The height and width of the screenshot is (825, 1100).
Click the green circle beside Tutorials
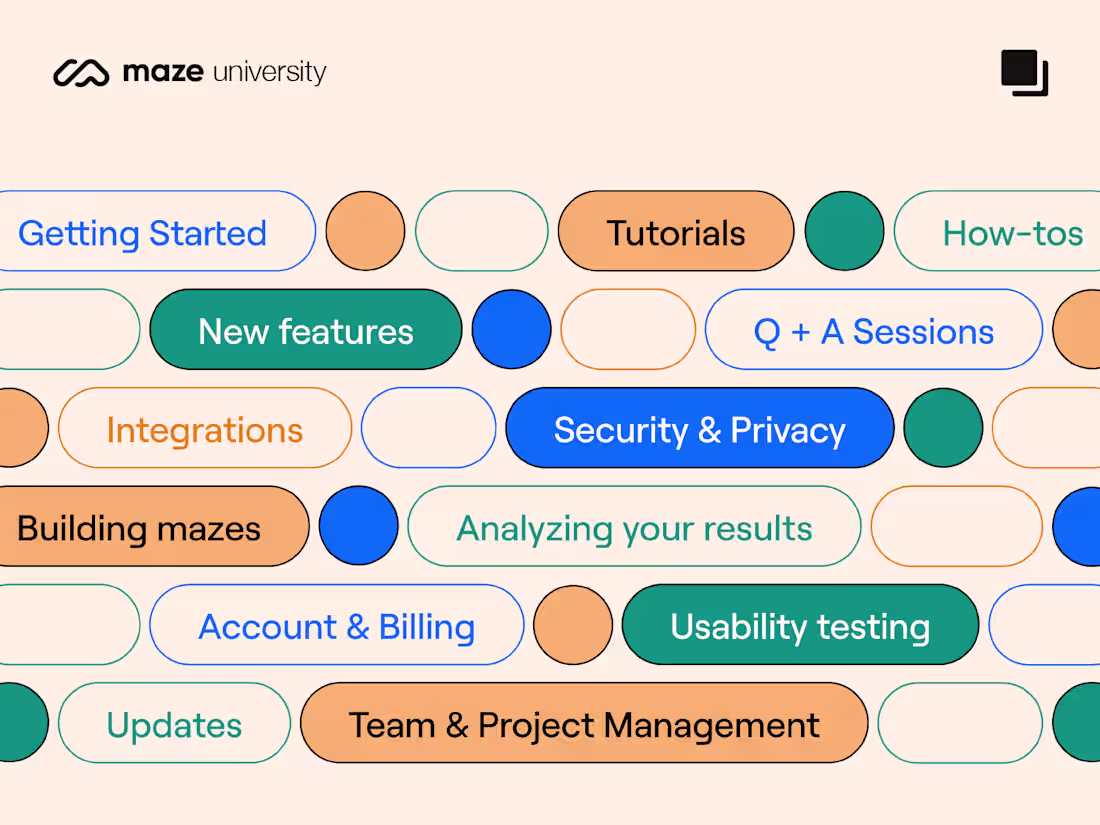(844, 232)
